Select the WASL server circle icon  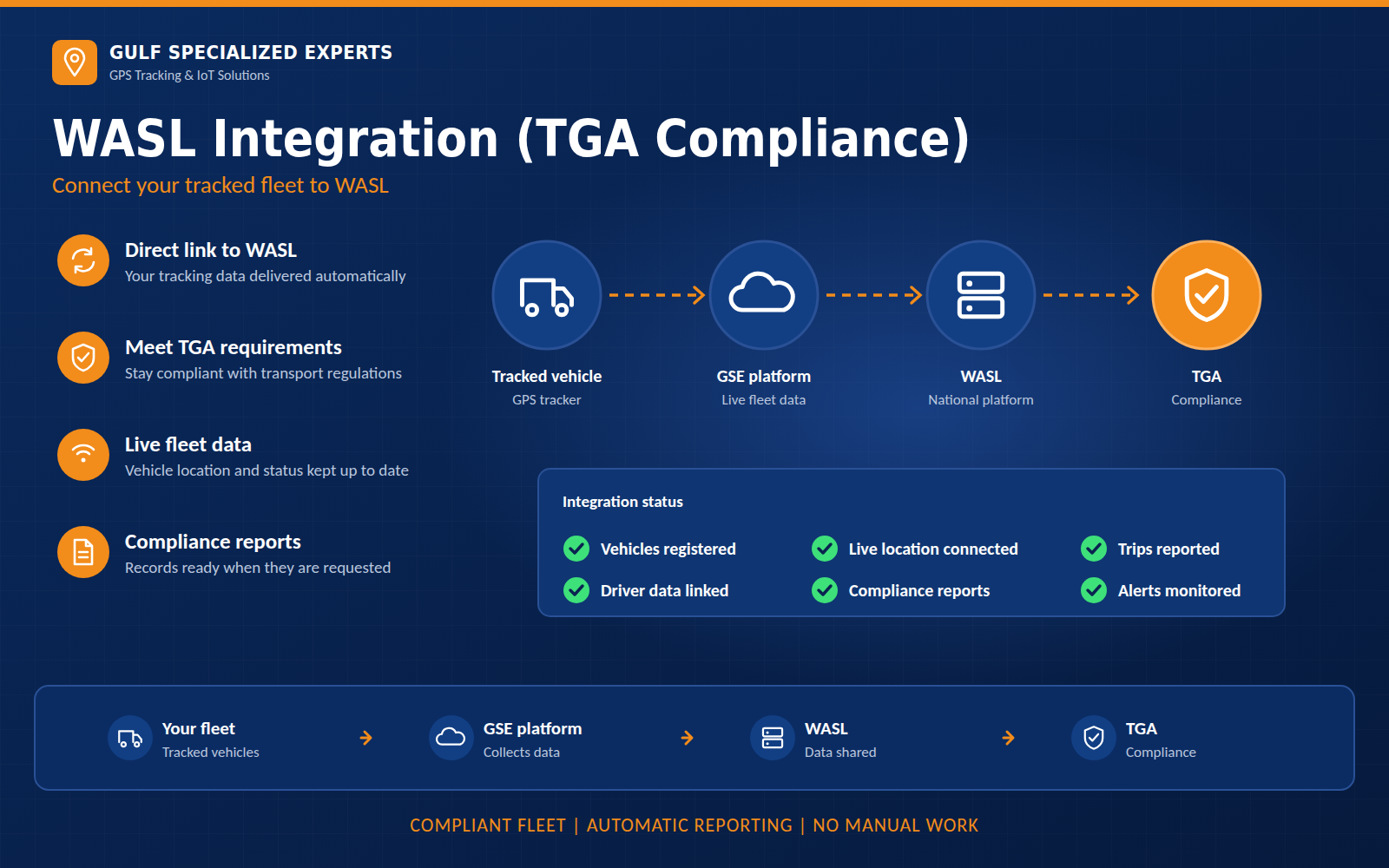pyautogui.click(x=981, y=295)
